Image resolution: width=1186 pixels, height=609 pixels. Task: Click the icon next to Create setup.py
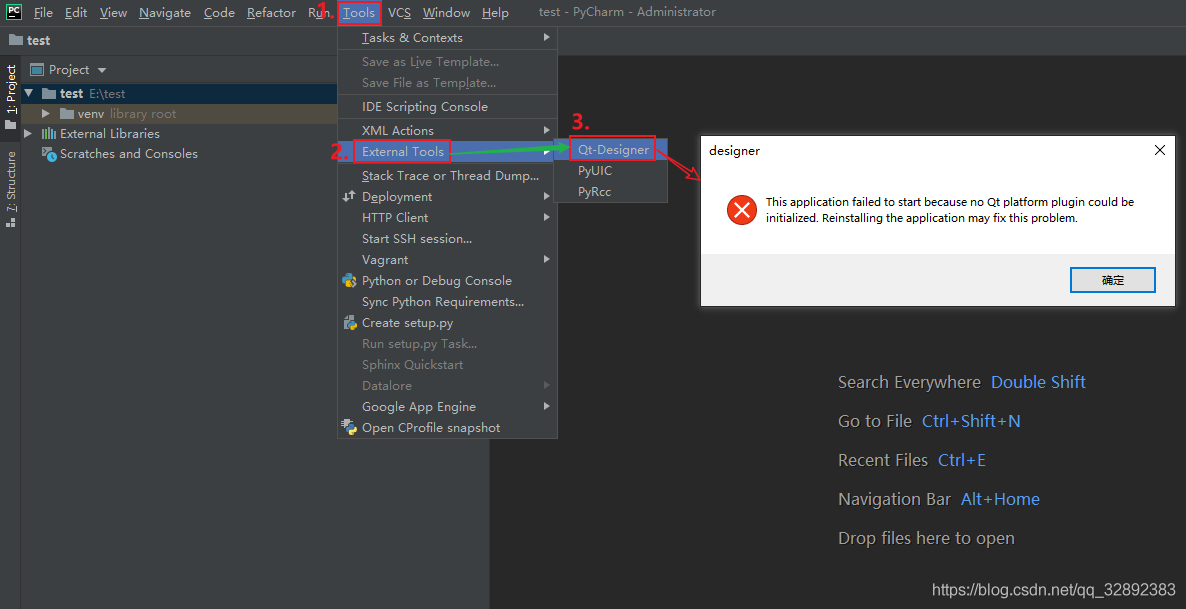pyautogui.click(x=349, y=323)
